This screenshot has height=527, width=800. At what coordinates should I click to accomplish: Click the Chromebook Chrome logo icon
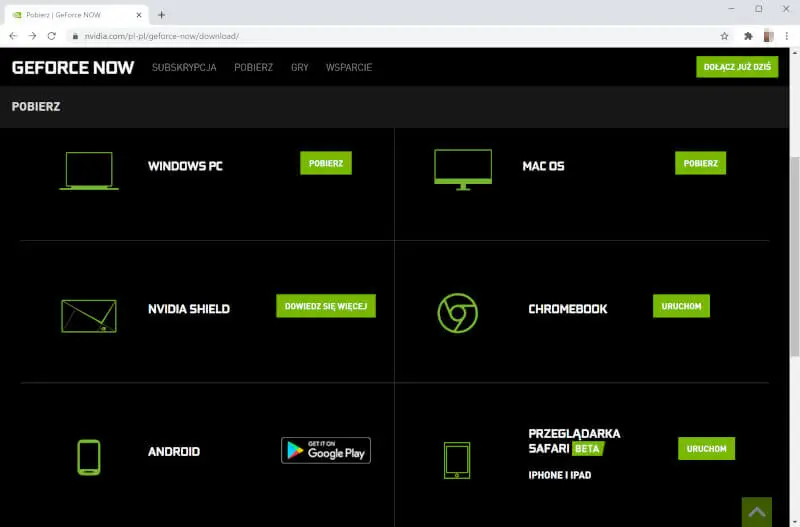458,313
